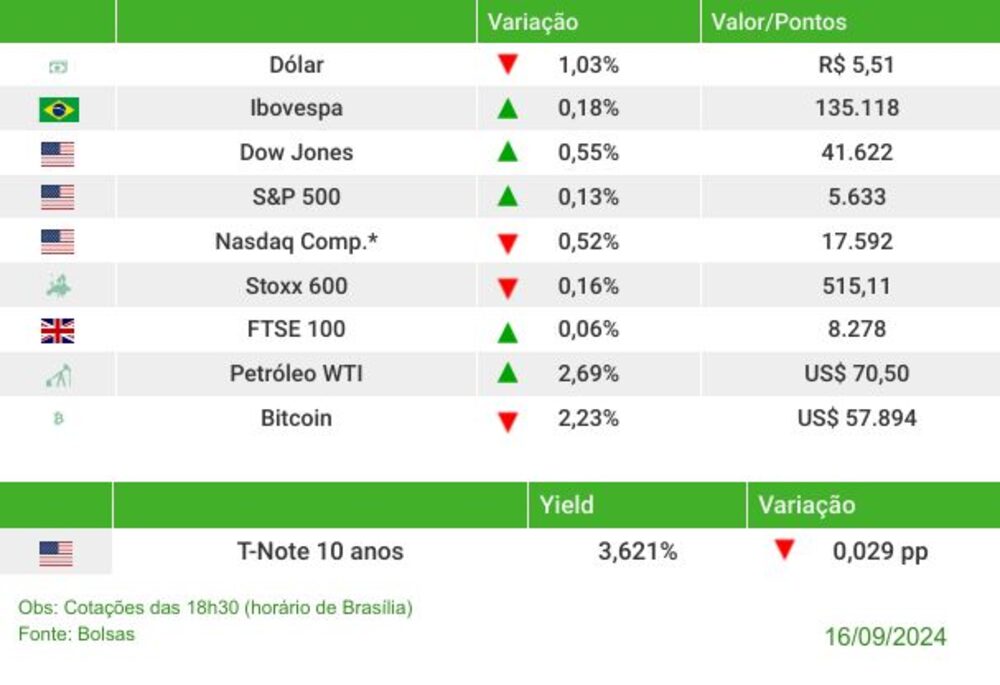Click the US flag in the T-Note row
This screenshot has height=685, width=1000.
tap(56, 554)
